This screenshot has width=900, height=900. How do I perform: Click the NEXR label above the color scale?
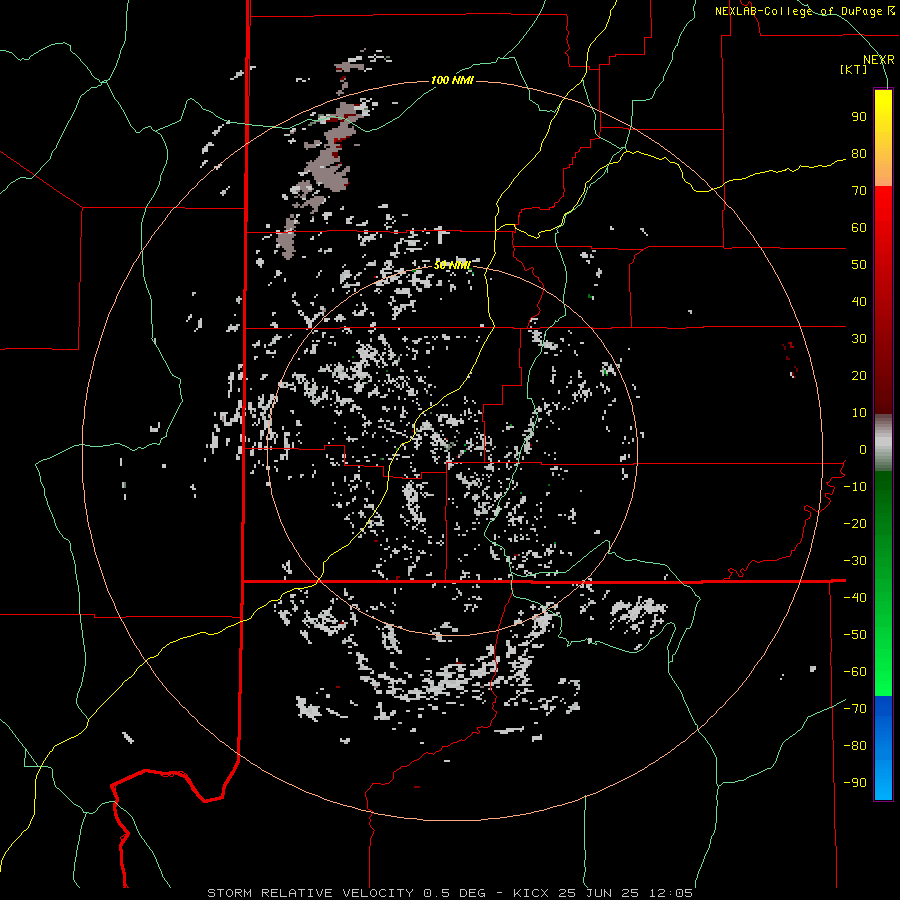(x=878, y=60)
